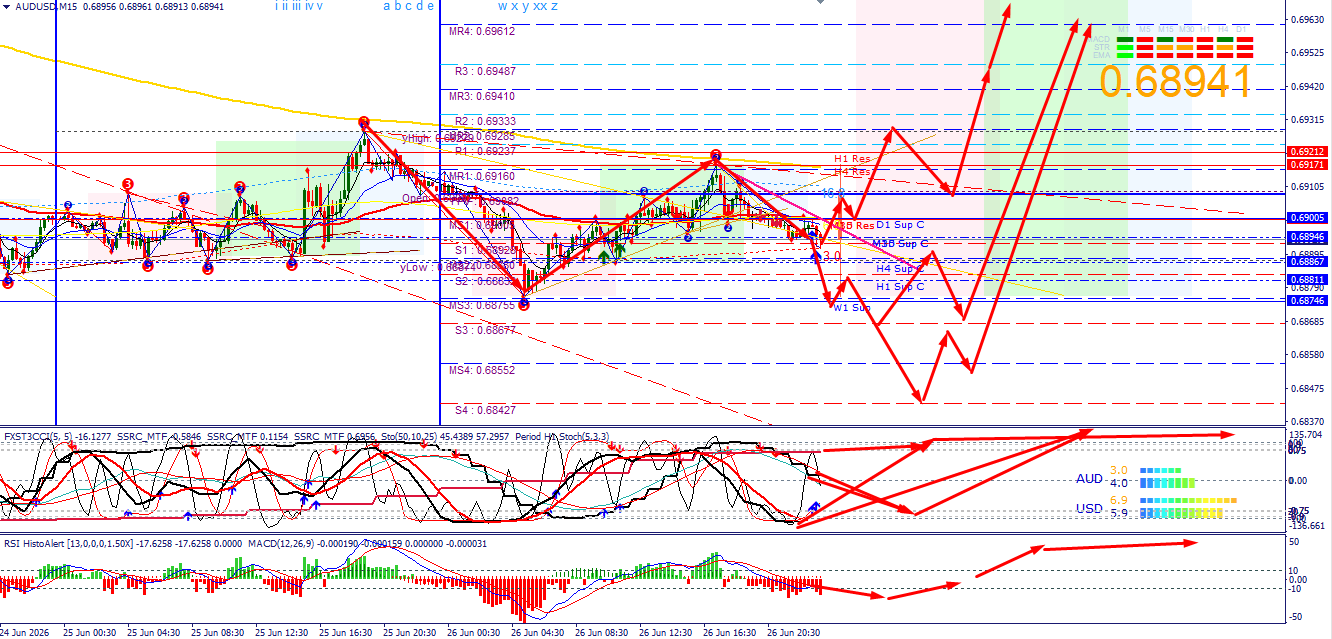The height and width of the screenshot is (639, 1332).
Task: Click the USD currency strength label
Action: coord(1089,509)
